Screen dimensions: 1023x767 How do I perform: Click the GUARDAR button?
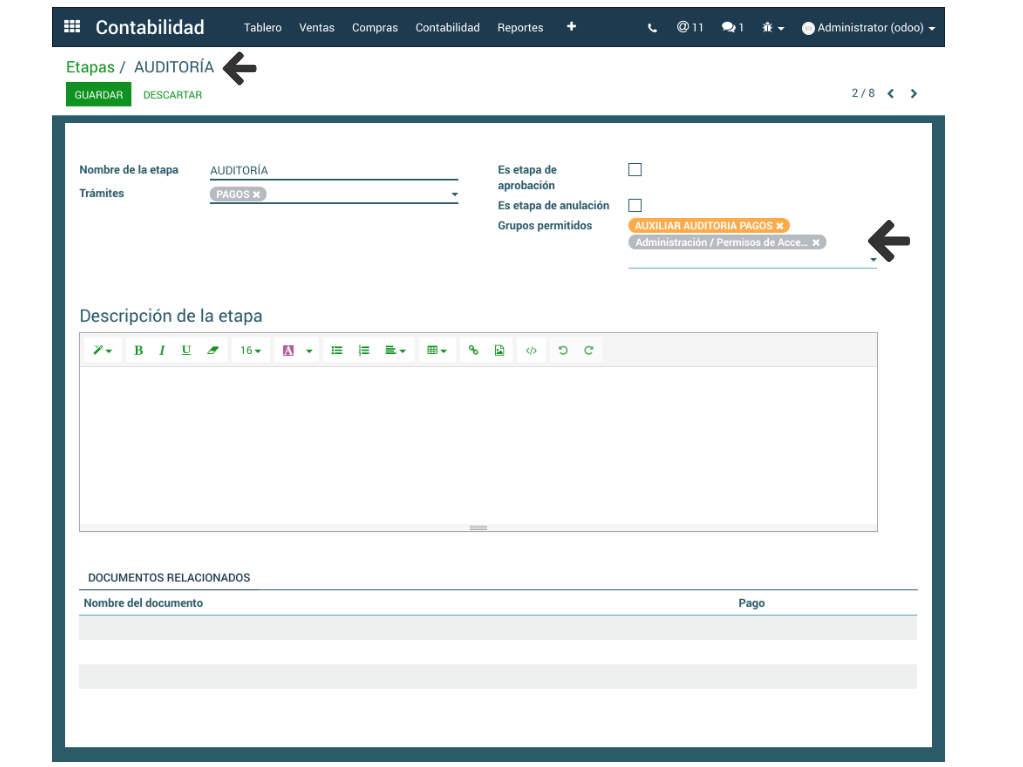point(98,95)
